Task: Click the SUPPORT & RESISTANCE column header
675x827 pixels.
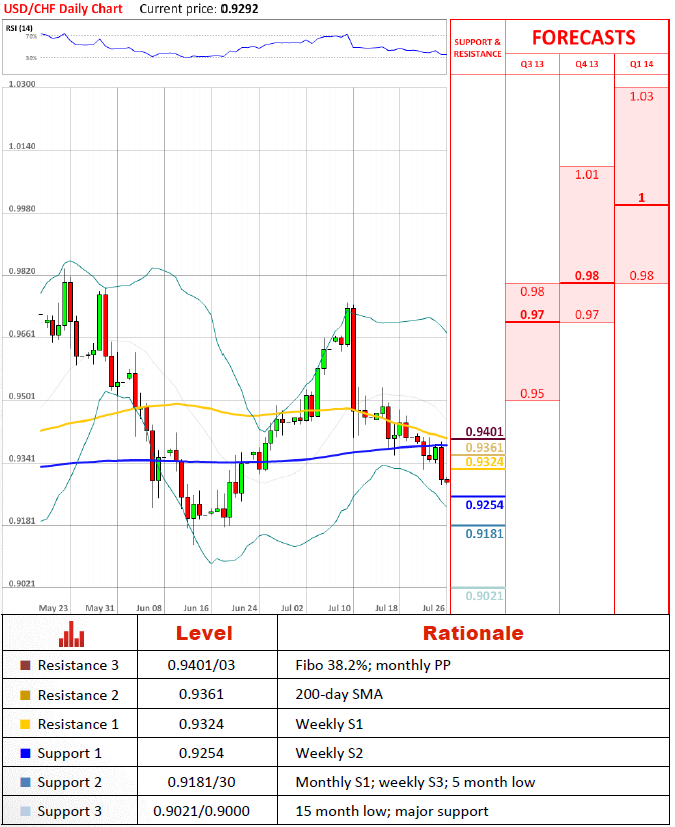Action: click(x=477, y=48)
